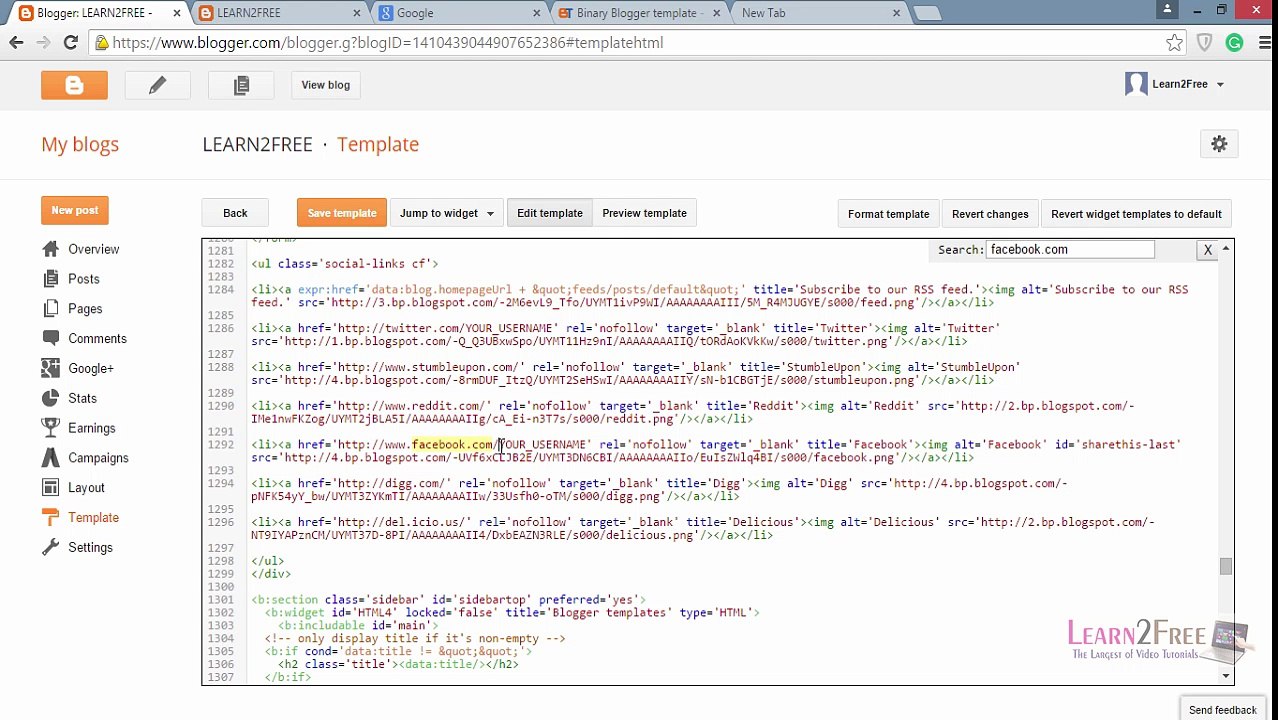Click the facebook.com search field
The width and height of the screenshot is (1278, 720).
pos(1069,250)
